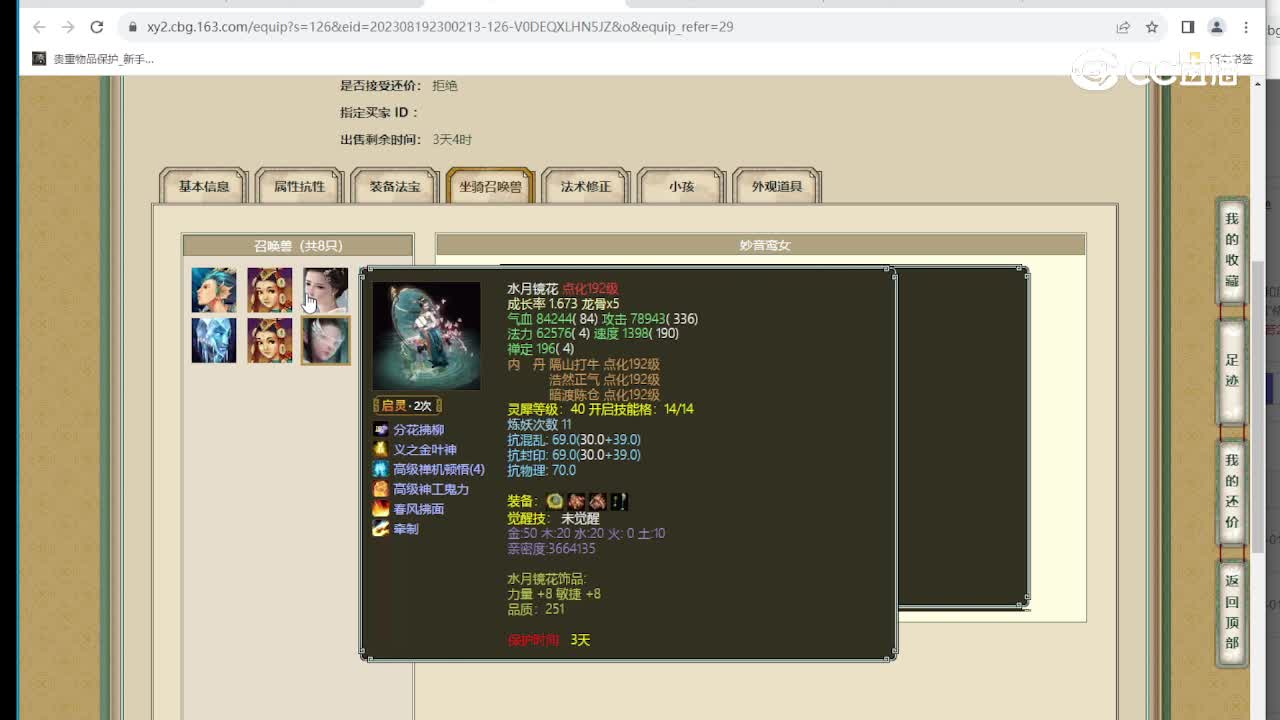View site info via the lock icon

point(132,27)
